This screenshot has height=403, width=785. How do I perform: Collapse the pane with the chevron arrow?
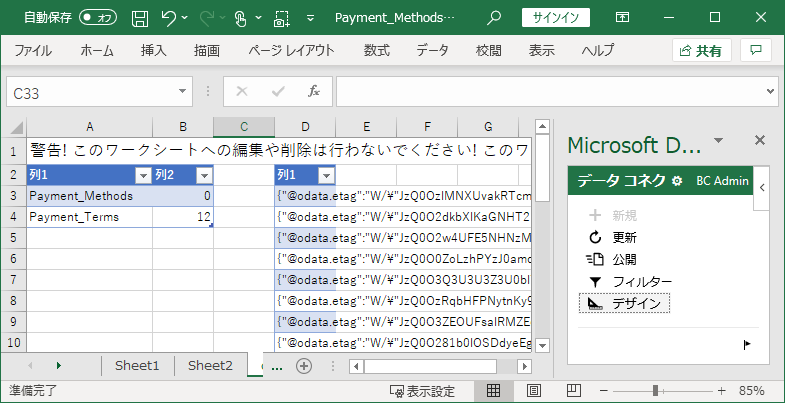pyautogui.click(x=761, y=188)
